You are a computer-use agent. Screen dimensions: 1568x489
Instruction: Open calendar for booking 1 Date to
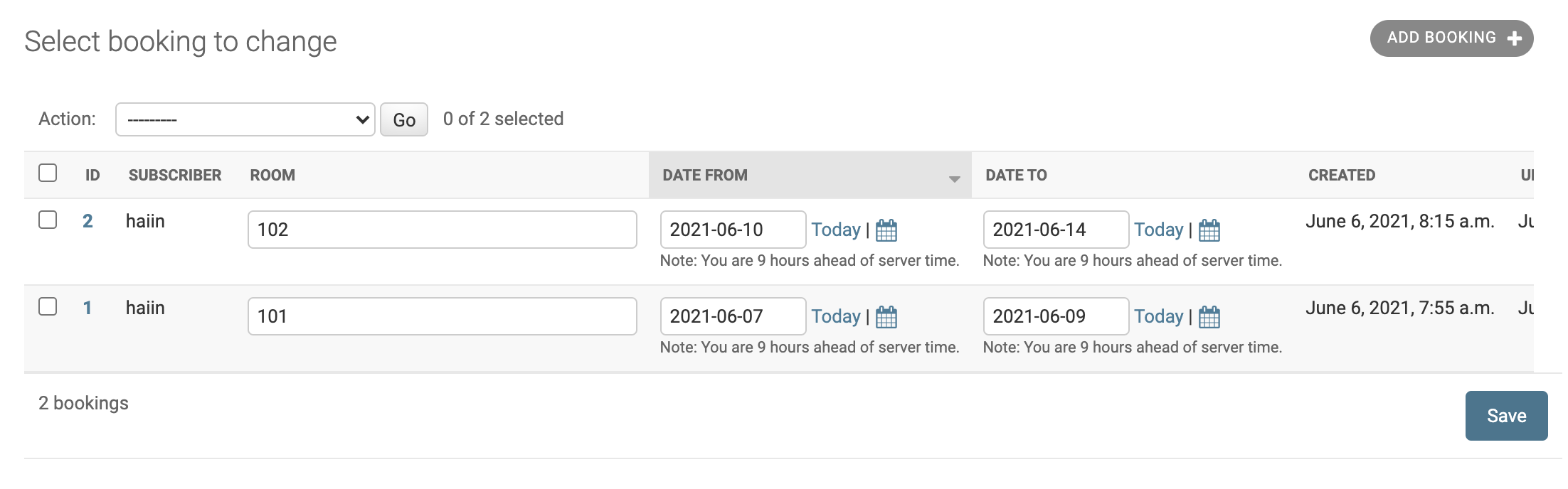point(1209,317)
